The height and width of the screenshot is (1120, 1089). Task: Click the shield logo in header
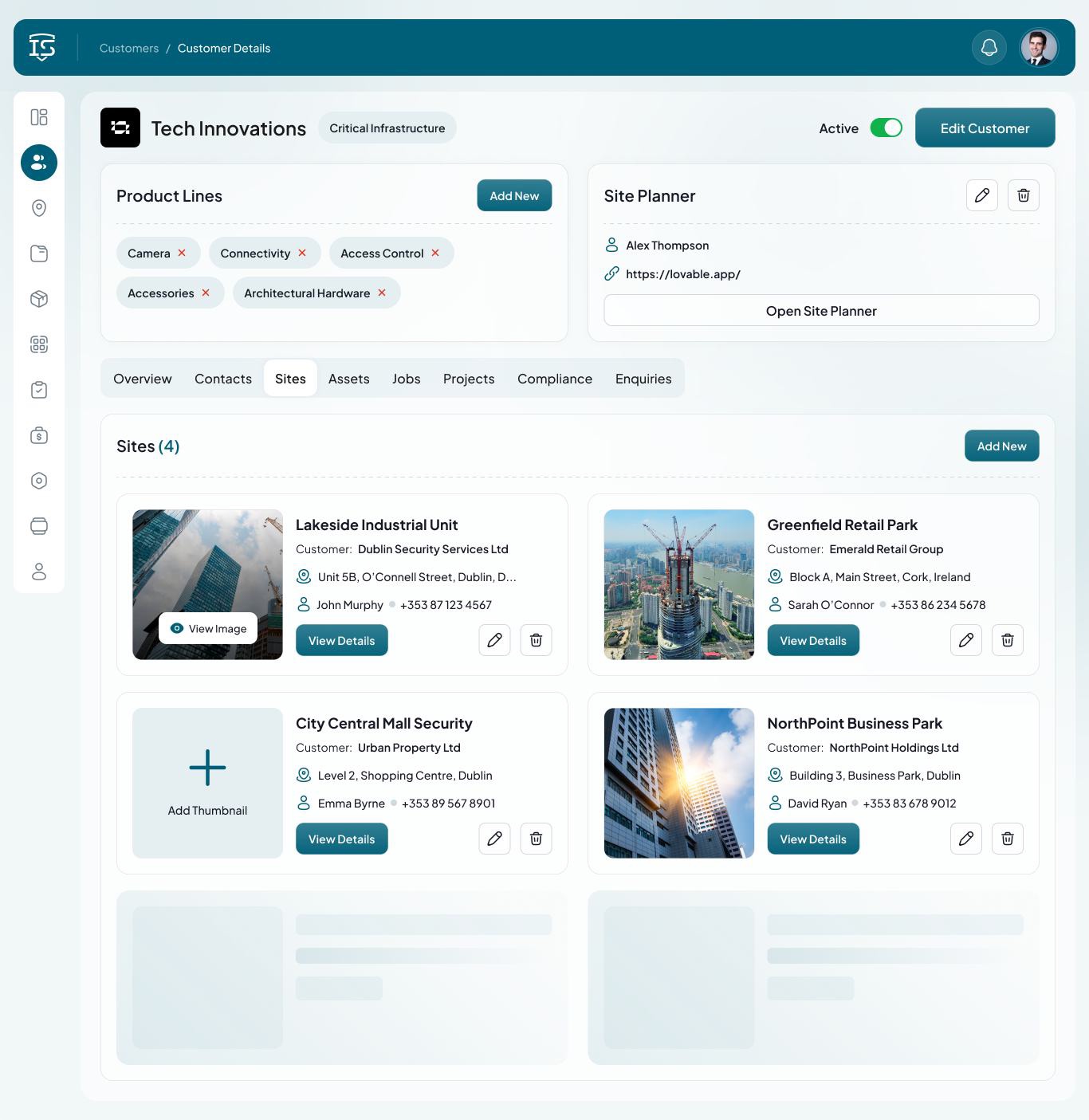coord(42,48)
